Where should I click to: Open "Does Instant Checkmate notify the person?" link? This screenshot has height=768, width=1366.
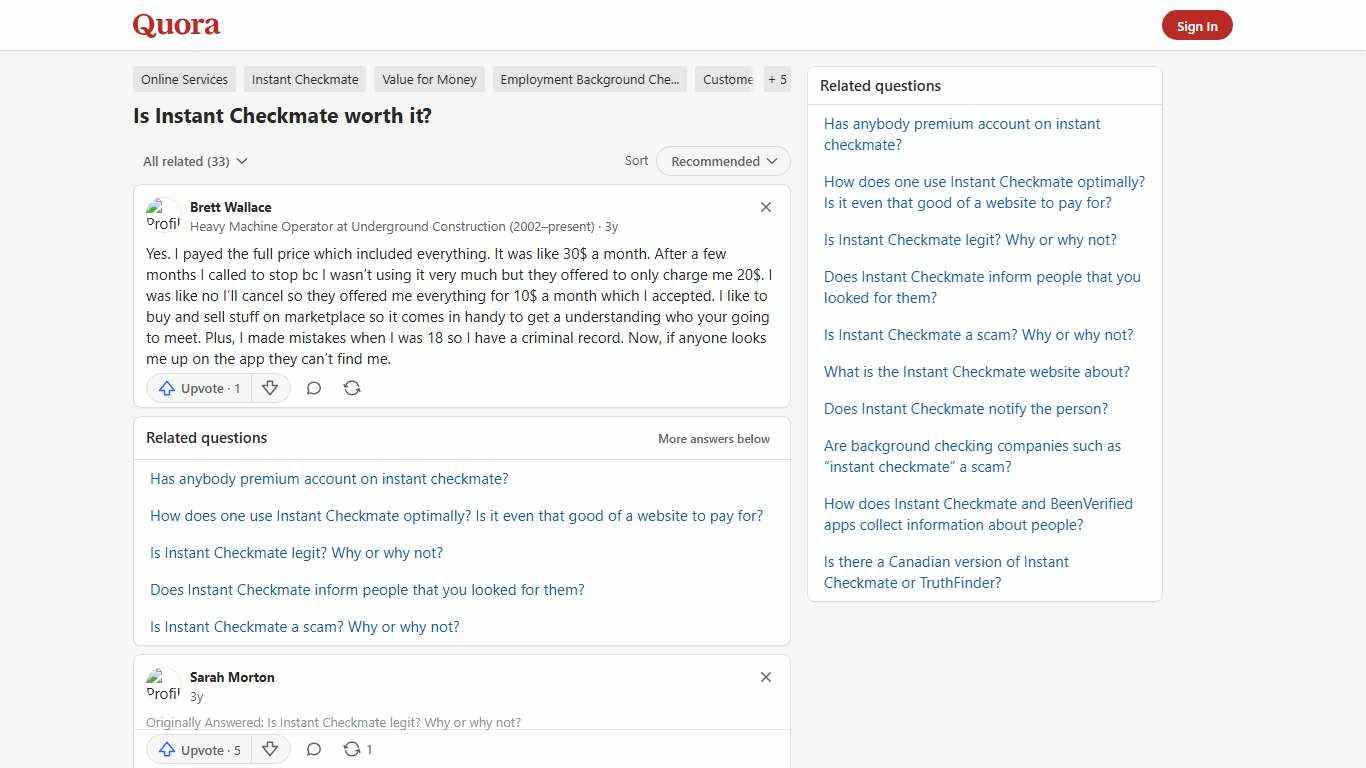click(x=966, y=409)
